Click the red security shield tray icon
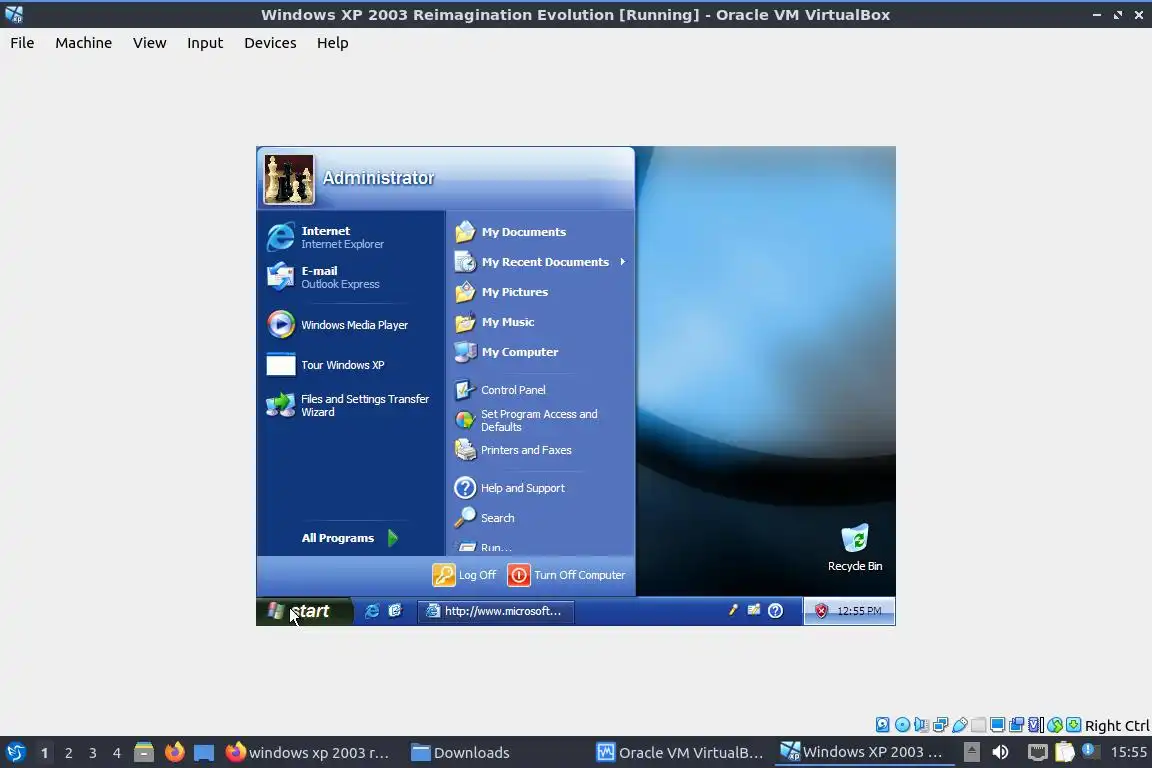Viewport: 1152px width, 768px height. coord(821,611)
